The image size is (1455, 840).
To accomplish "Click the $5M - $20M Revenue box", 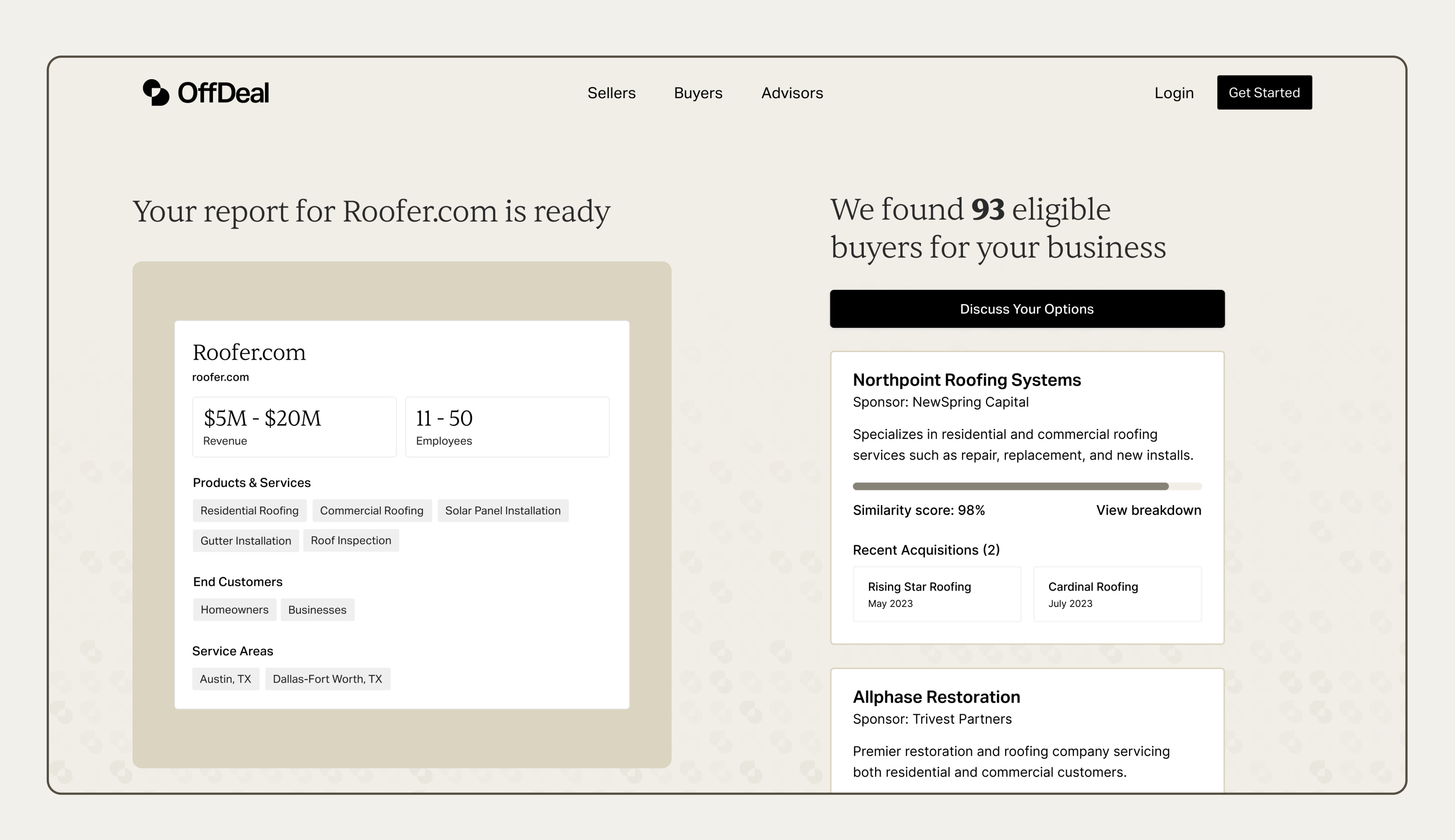I will tap(294, 427).
